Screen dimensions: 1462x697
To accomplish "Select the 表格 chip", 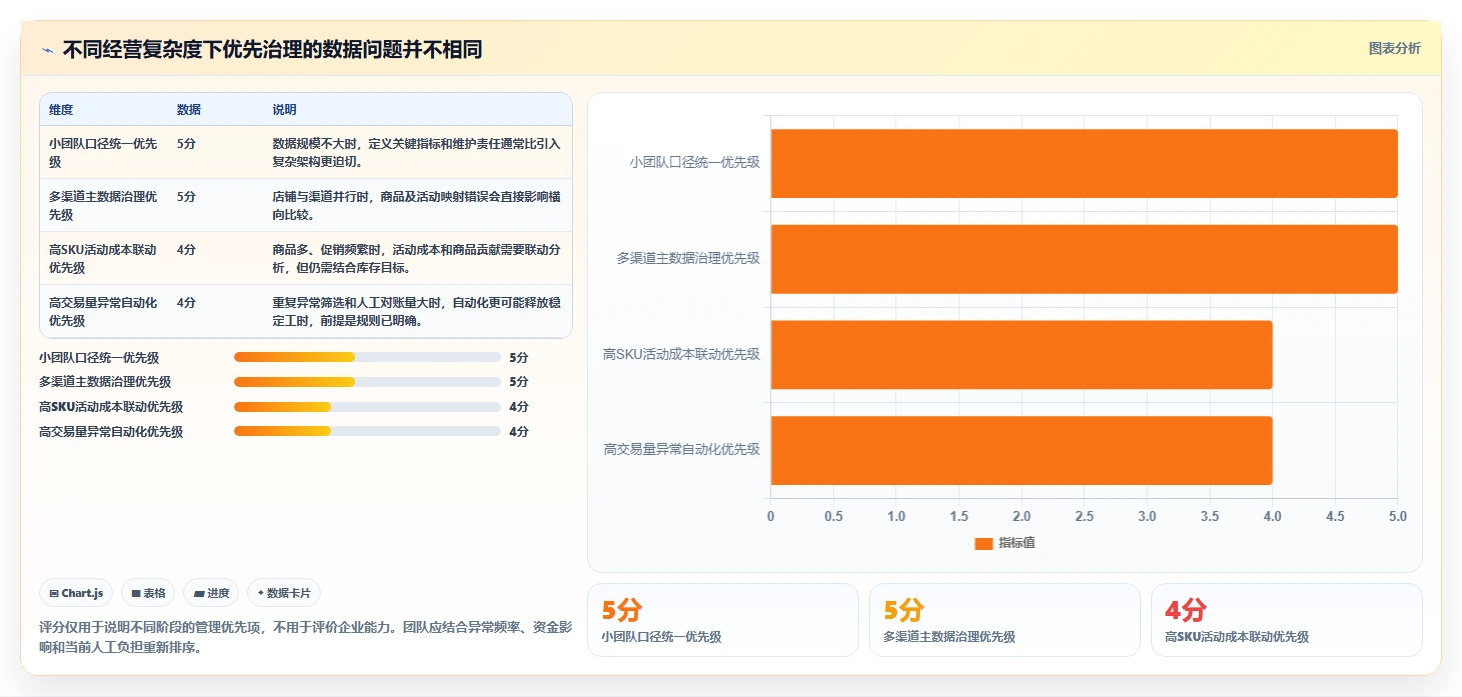I will 148,593.
